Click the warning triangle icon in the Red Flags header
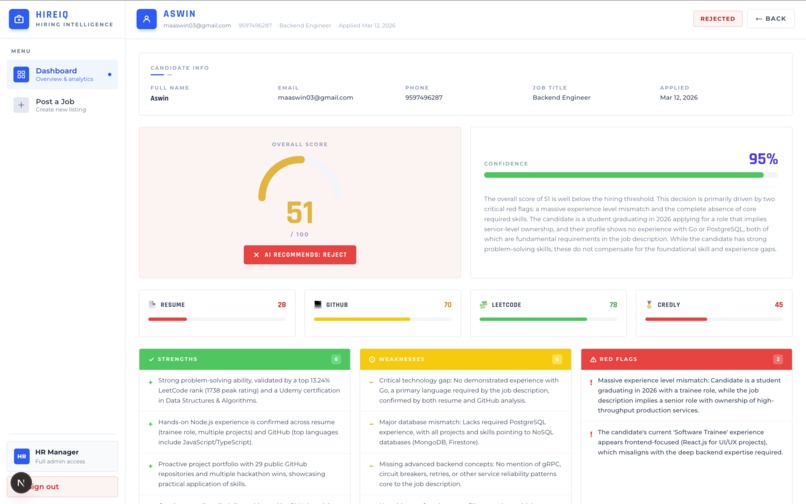 pos(593,359)
